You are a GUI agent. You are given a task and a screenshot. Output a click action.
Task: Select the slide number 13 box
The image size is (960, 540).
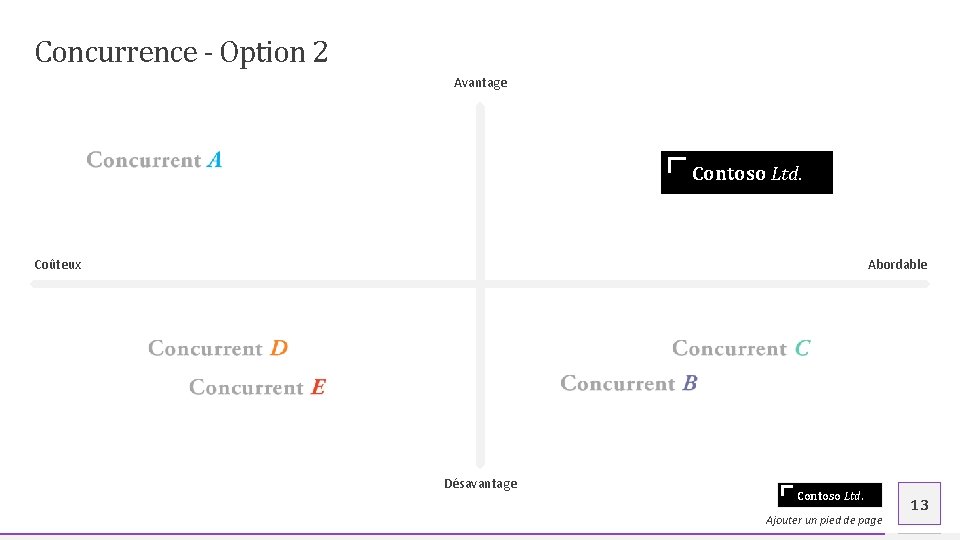(x=919, y=504)
